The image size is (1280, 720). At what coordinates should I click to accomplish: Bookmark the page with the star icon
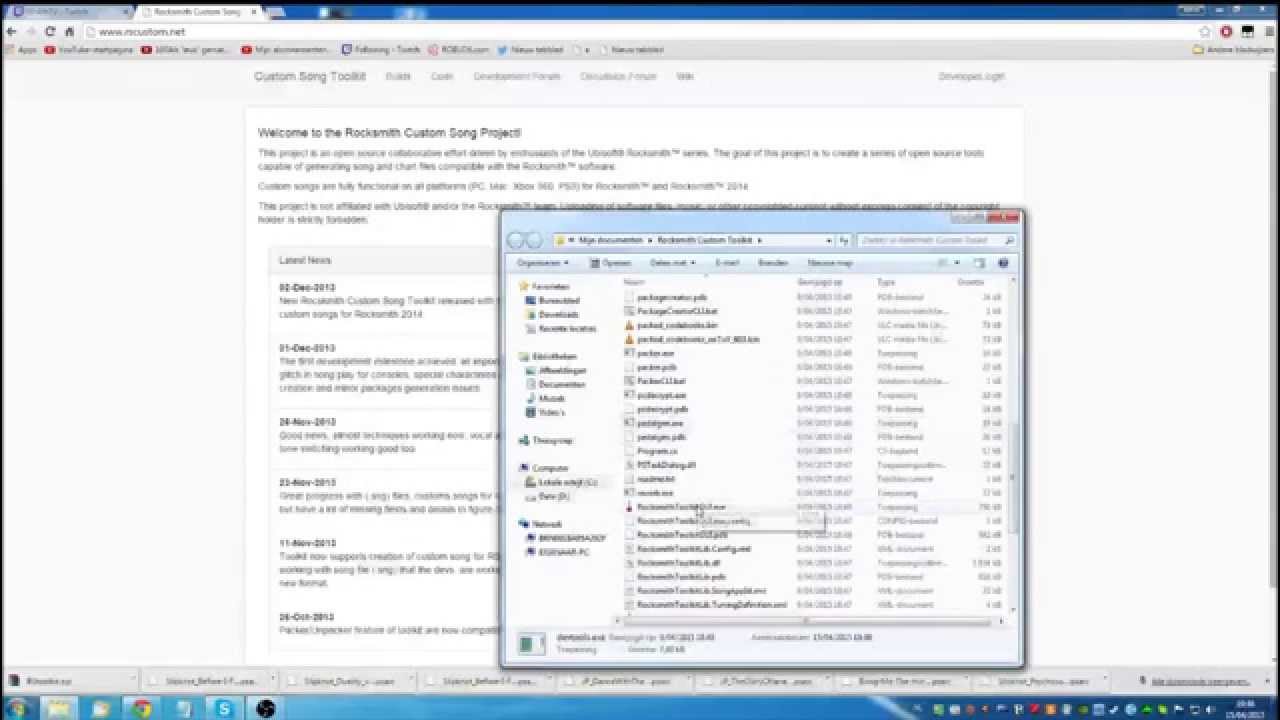pos(1205,32)
